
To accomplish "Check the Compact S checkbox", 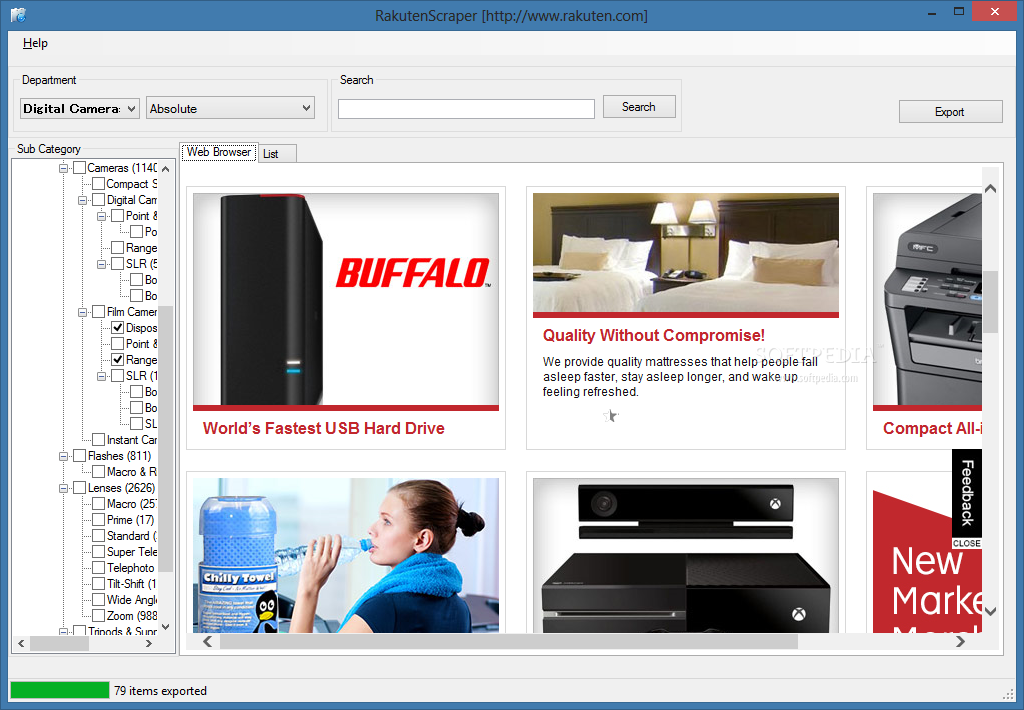I will 99,184.
